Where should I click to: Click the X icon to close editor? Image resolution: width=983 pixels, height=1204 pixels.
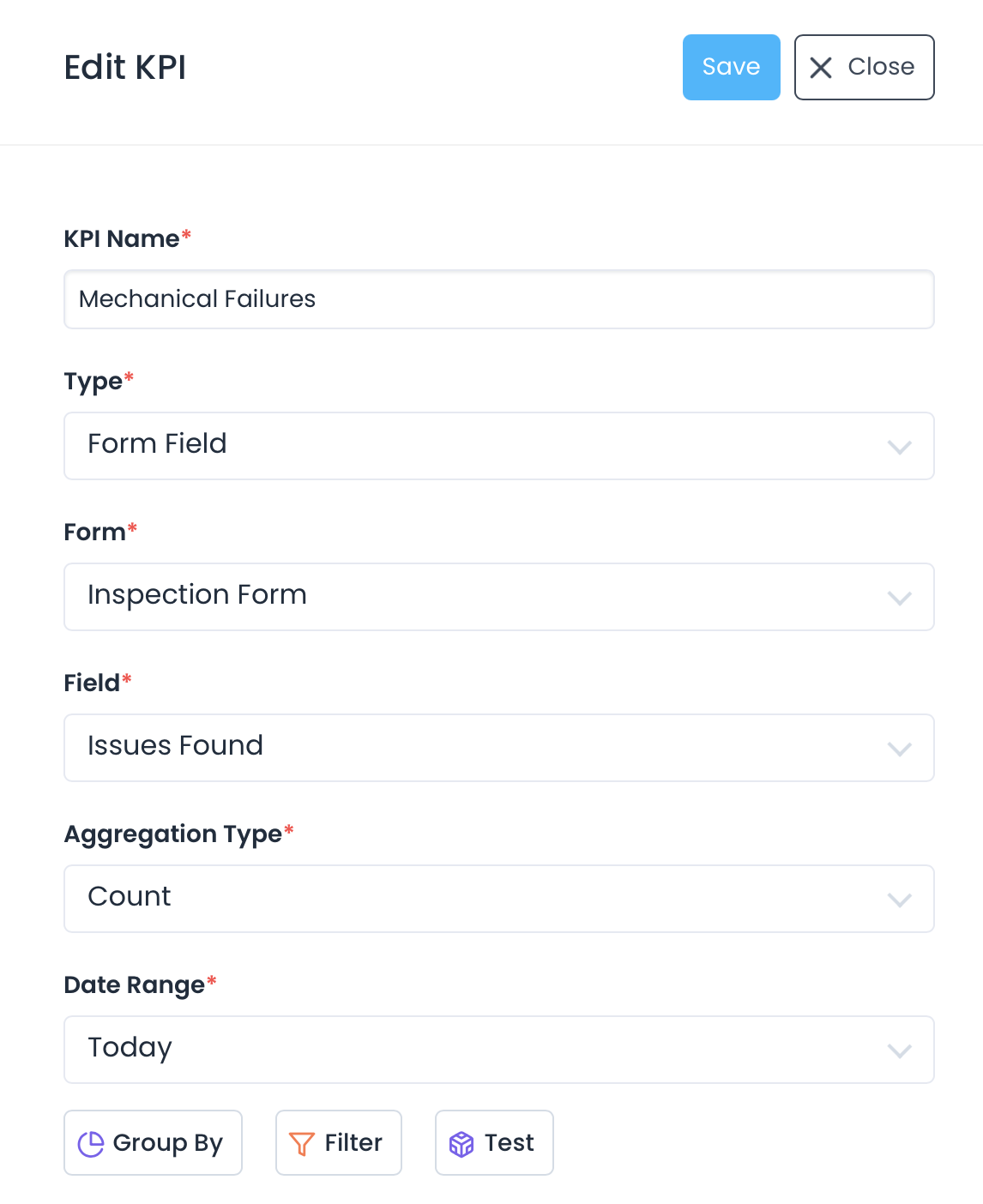[x=821, y=68]
